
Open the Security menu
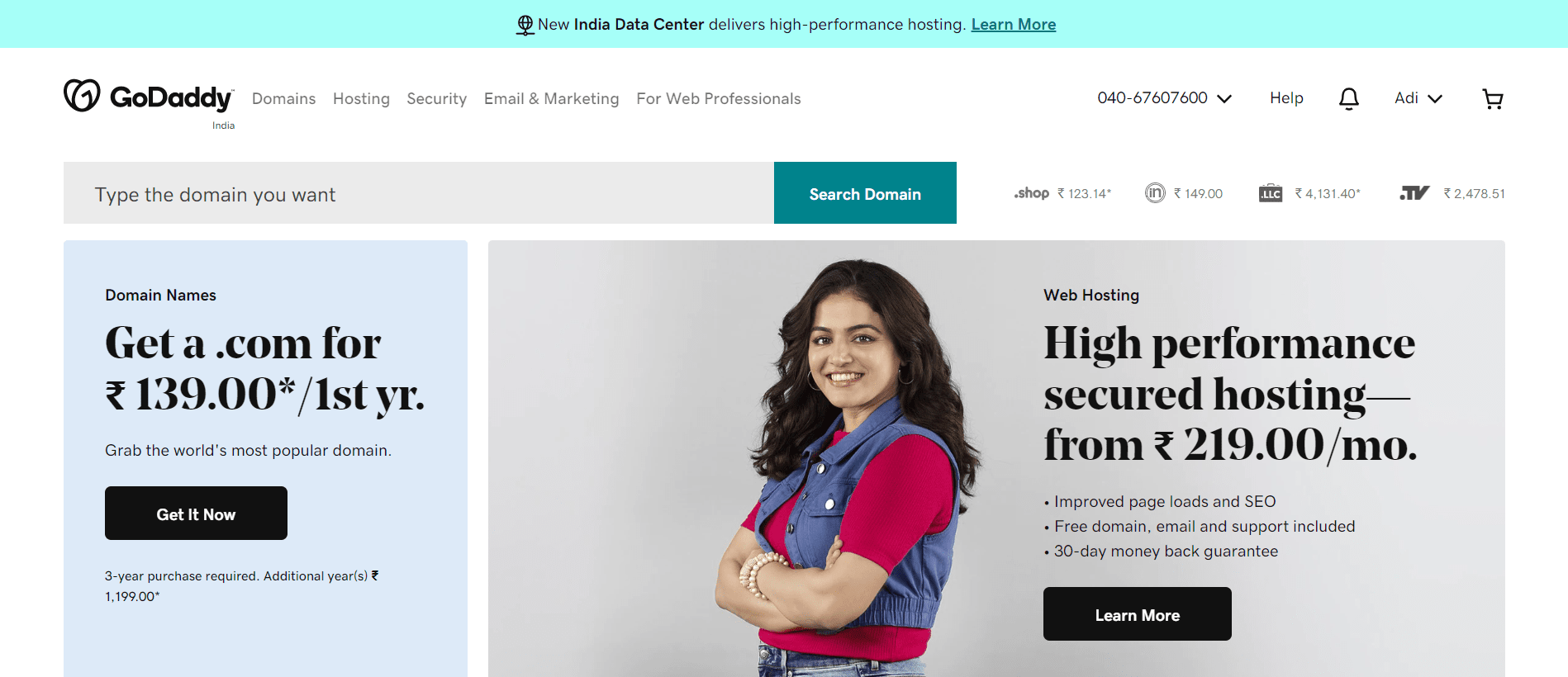pyautogui.click(x=436, y=99)
